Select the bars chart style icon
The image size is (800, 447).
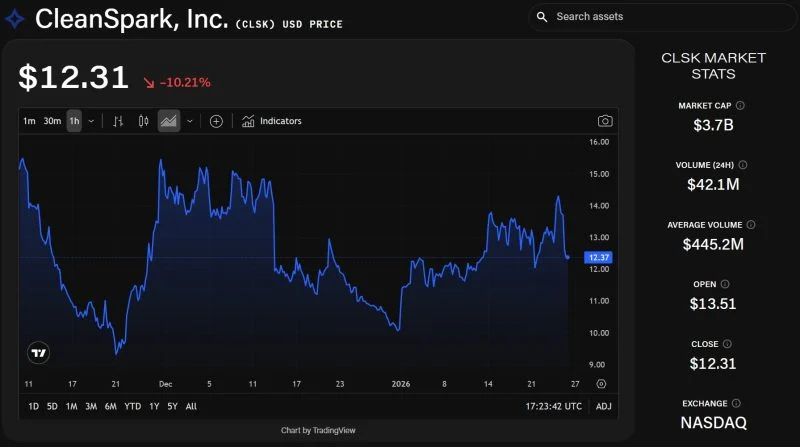click(118, 121)
